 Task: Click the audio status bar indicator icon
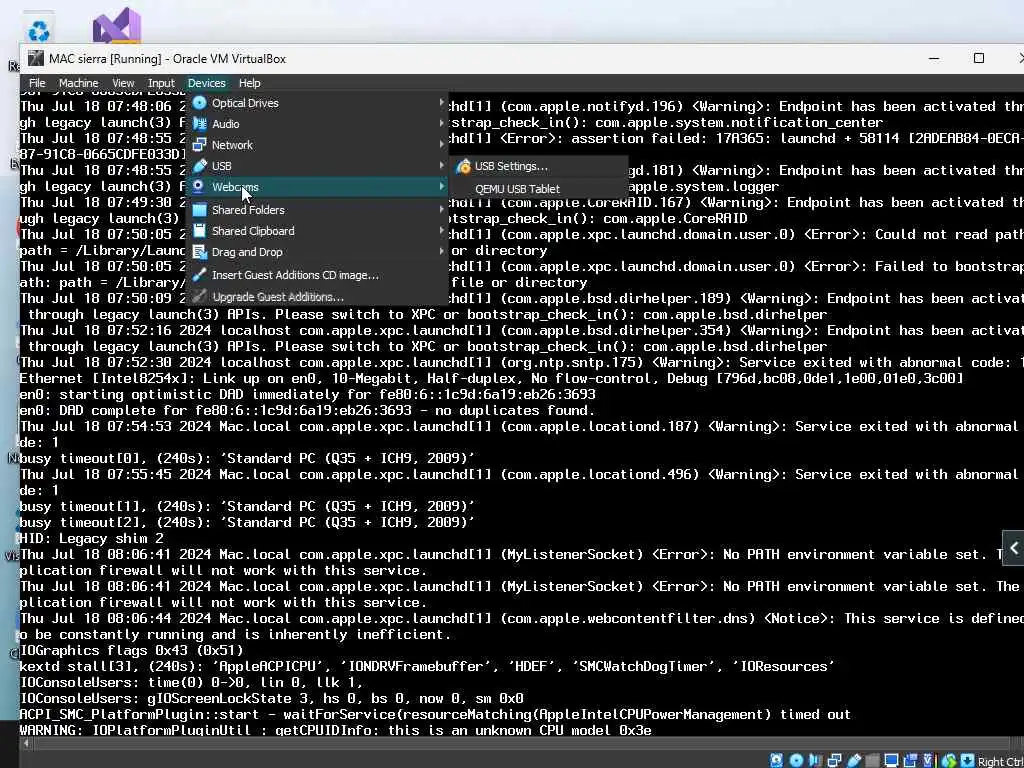pyautogui.click(x=814, y=760)
